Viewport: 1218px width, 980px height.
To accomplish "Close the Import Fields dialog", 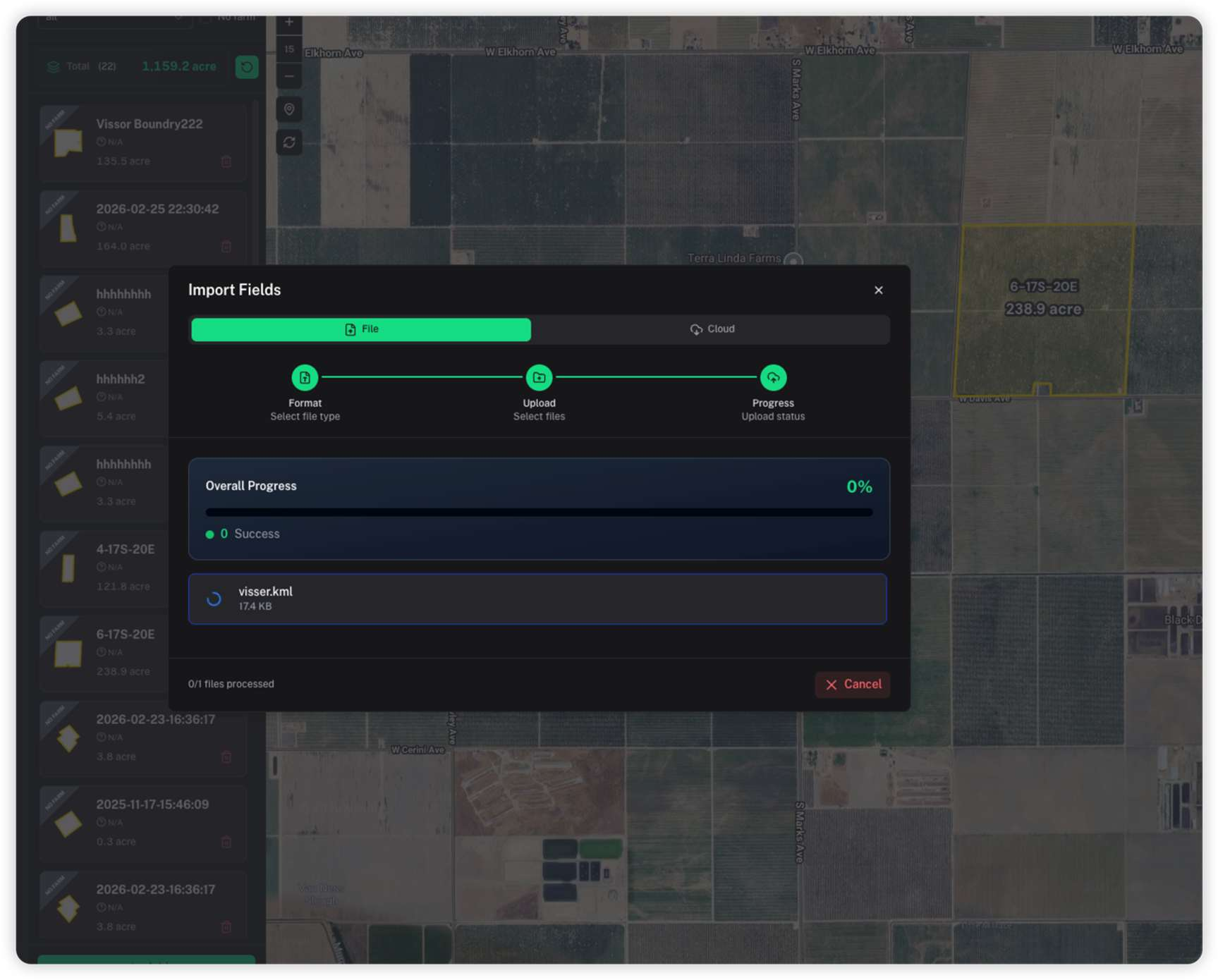I will [878, 290].
